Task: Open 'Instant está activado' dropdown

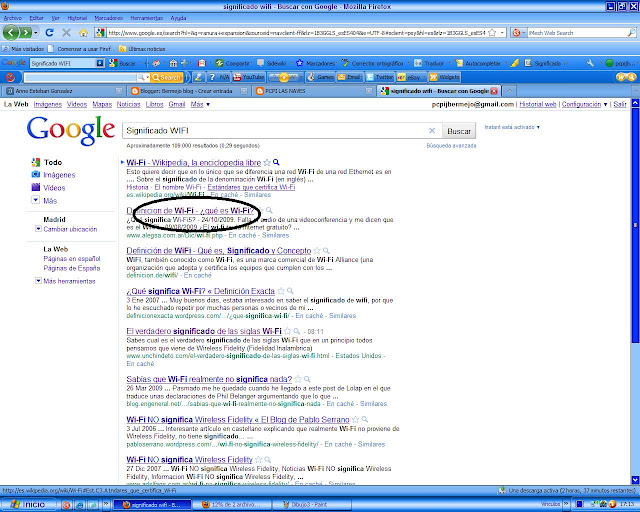Action: point(512,127)
